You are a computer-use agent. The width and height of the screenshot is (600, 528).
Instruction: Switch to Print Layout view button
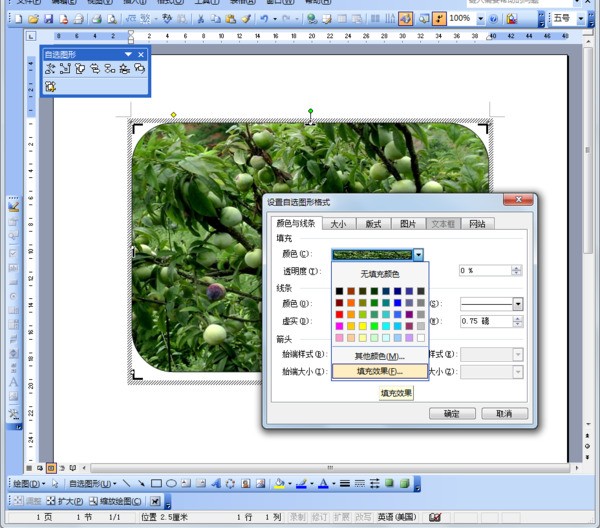coord(51,468)
